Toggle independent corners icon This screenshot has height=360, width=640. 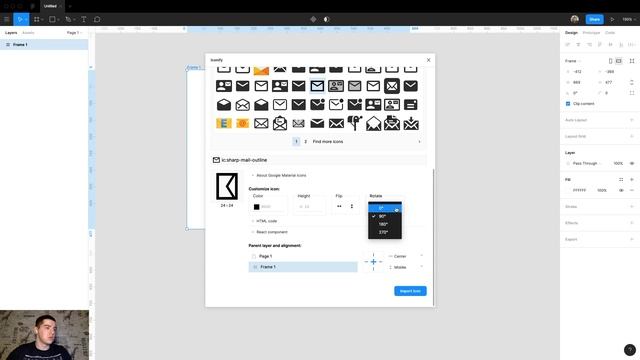pos(632,93)
